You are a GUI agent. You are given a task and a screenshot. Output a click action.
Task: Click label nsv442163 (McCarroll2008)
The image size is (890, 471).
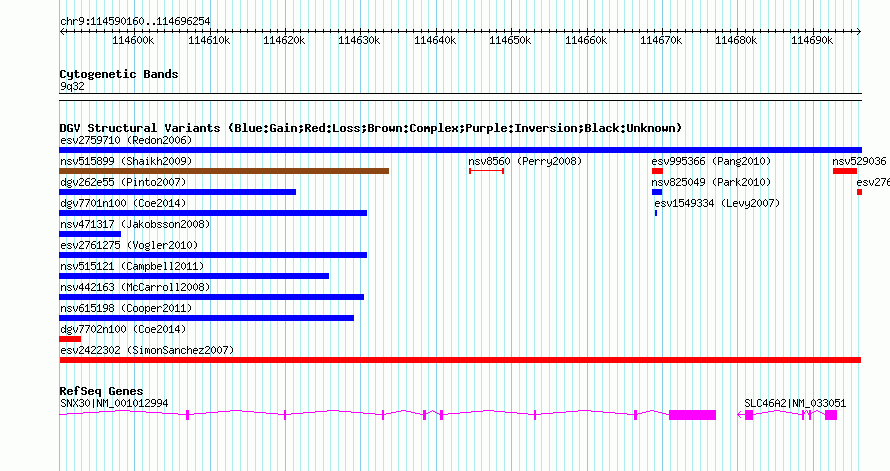coord(135,287)
